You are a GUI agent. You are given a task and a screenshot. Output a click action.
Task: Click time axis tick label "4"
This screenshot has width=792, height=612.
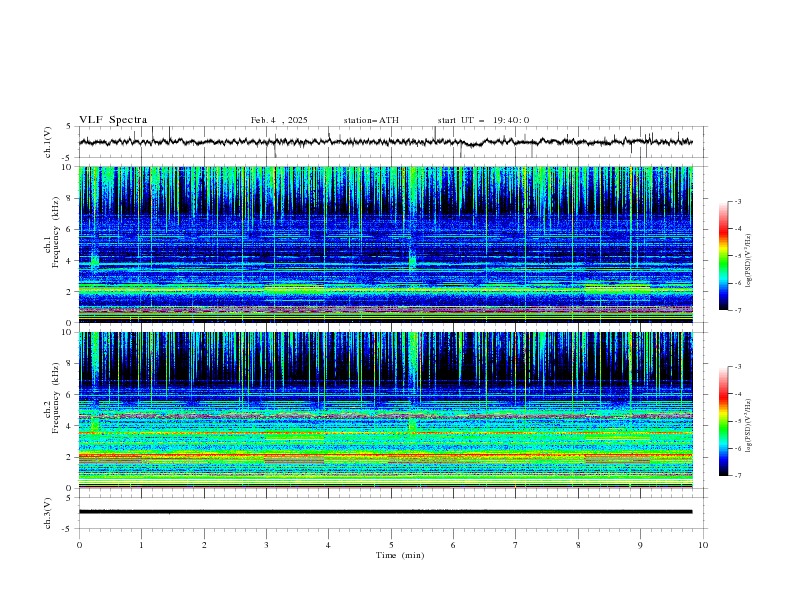click(x=328, y=545)
